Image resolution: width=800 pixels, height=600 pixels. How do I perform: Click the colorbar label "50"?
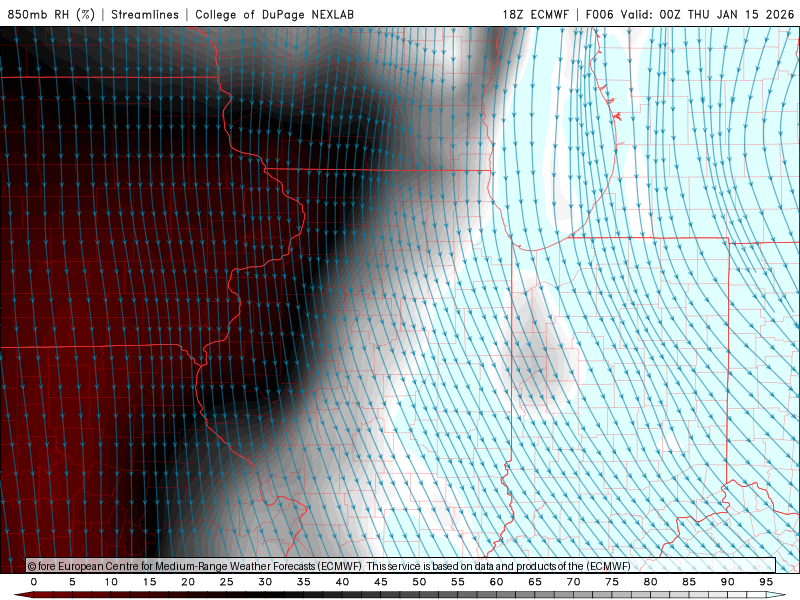[x=419, y=582]
